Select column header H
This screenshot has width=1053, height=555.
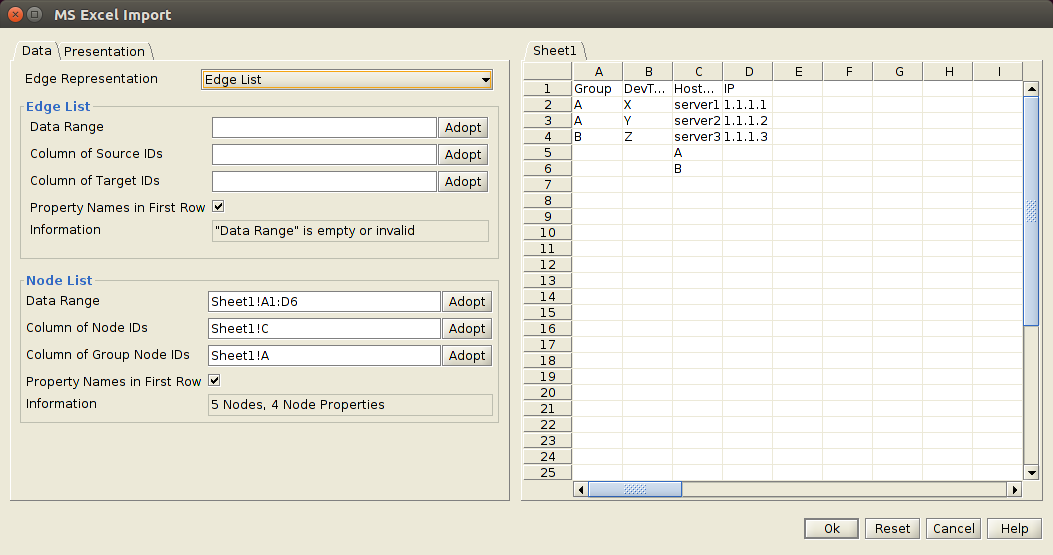coord(948,72)
